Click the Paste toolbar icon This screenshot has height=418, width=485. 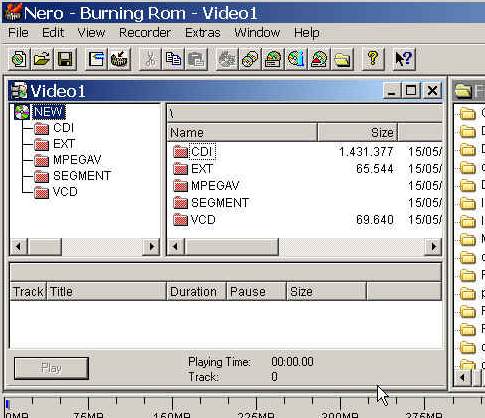[x=196, y=59]
